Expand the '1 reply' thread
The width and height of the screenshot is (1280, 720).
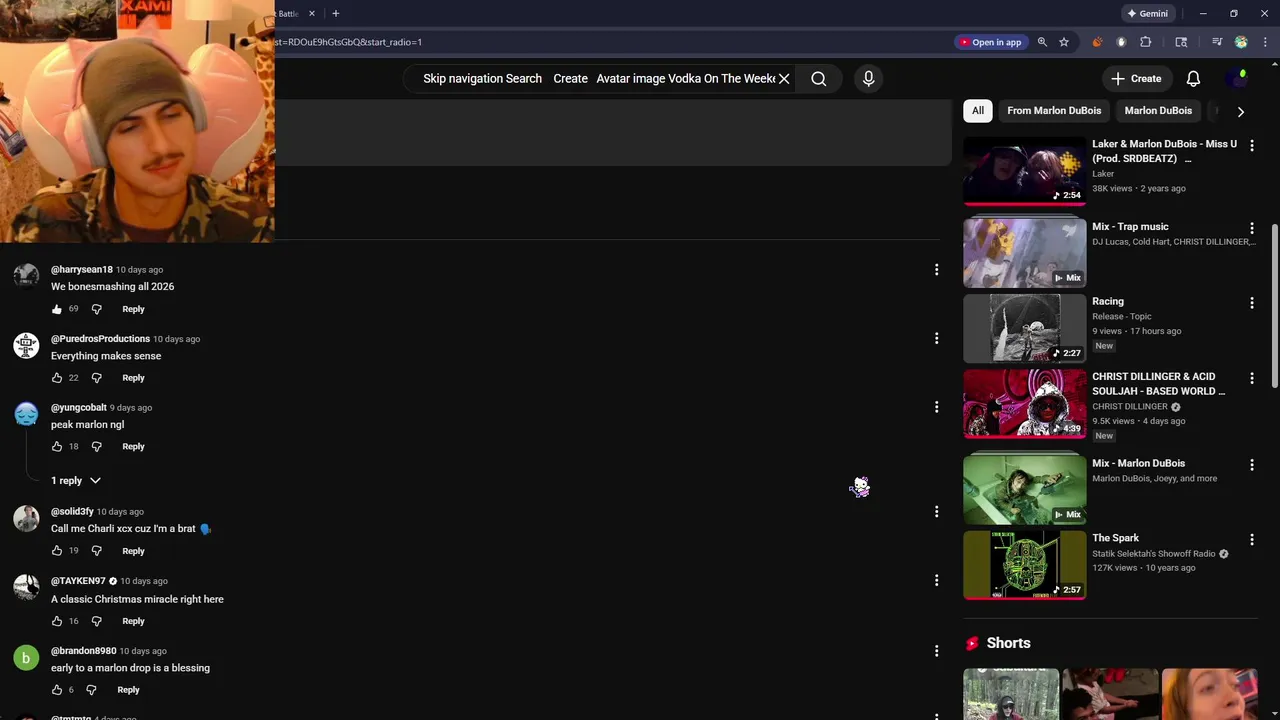click(x=76, y=481)
